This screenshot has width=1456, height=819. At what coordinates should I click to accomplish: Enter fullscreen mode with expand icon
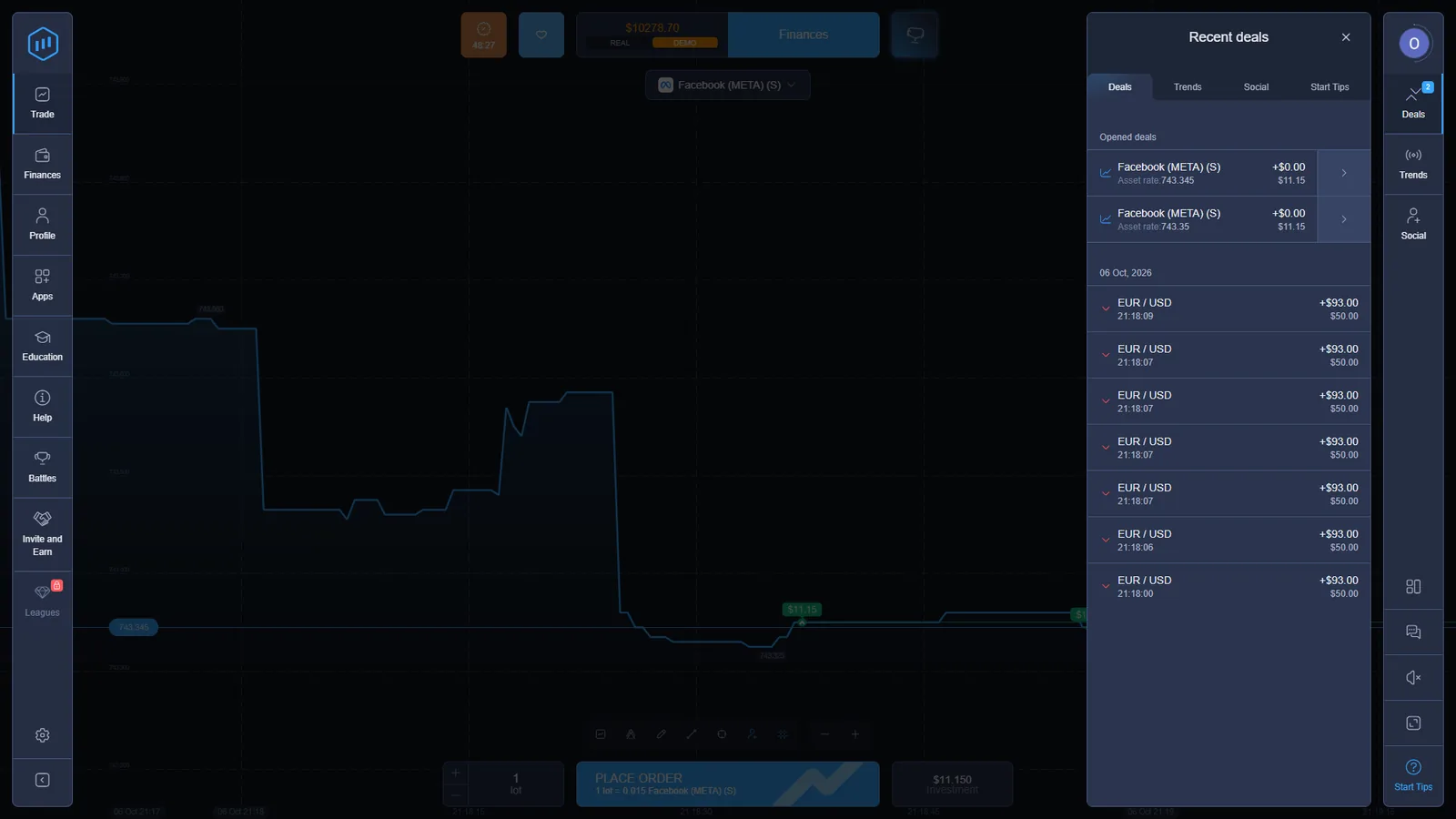(1413, 723)
